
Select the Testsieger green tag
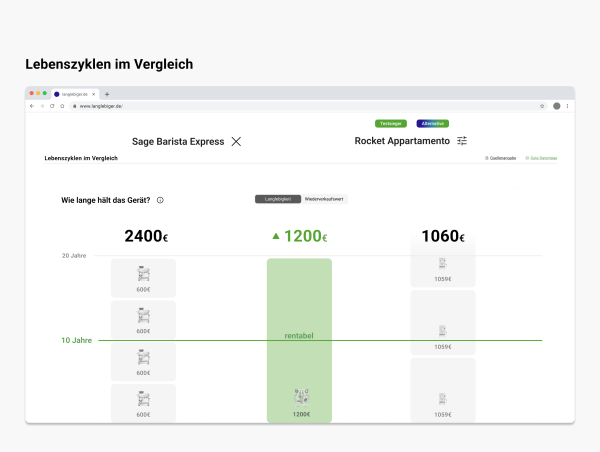(391, 123)
